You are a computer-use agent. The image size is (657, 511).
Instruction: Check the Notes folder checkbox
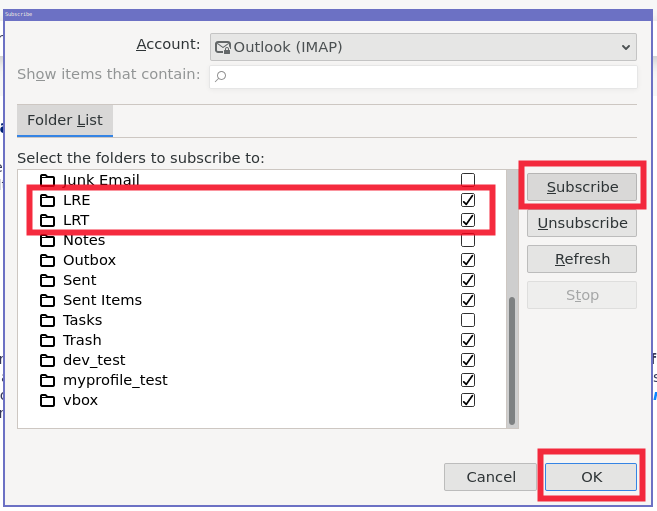coord(467,240)
